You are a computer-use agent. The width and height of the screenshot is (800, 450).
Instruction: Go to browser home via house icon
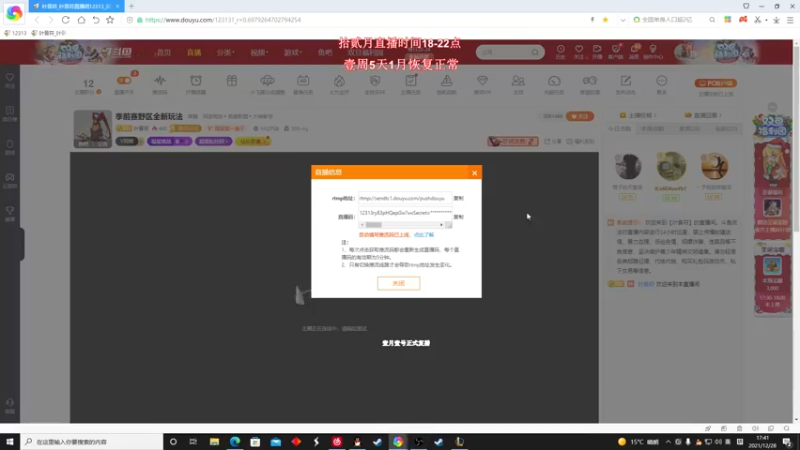(x=81, y=20)
